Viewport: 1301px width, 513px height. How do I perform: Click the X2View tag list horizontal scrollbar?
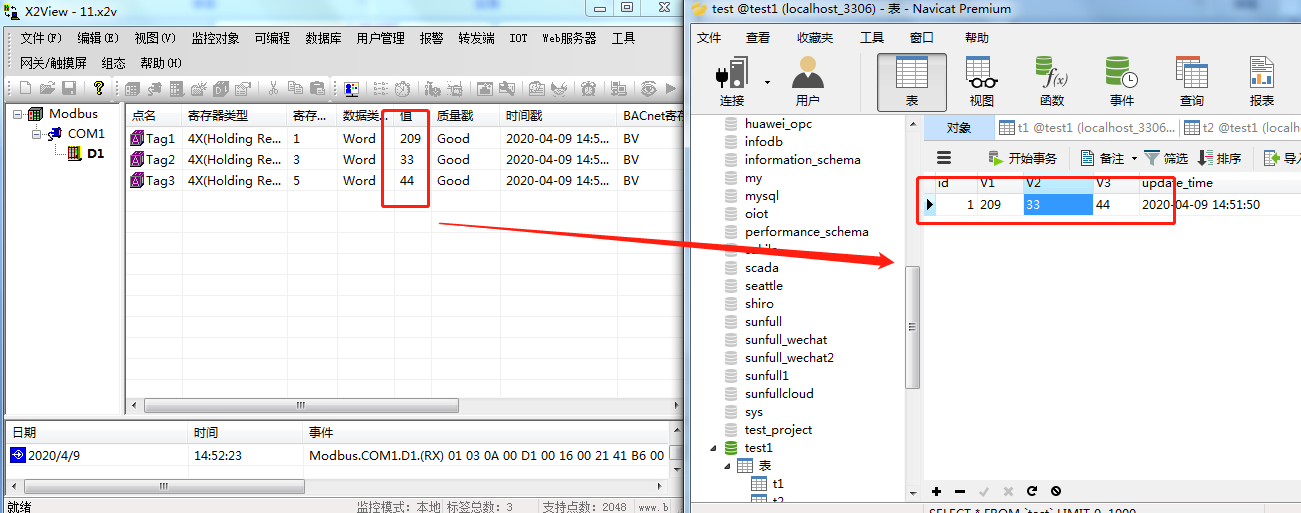tap(299, 406)
